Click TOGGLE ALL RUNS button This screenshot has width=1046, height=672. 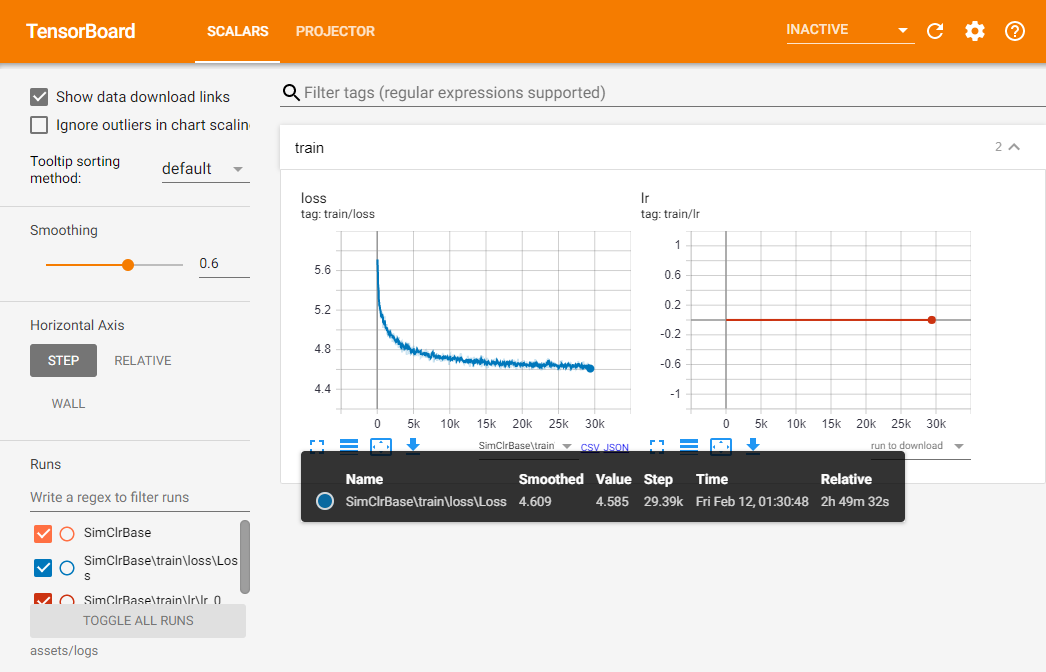(138, 621)
